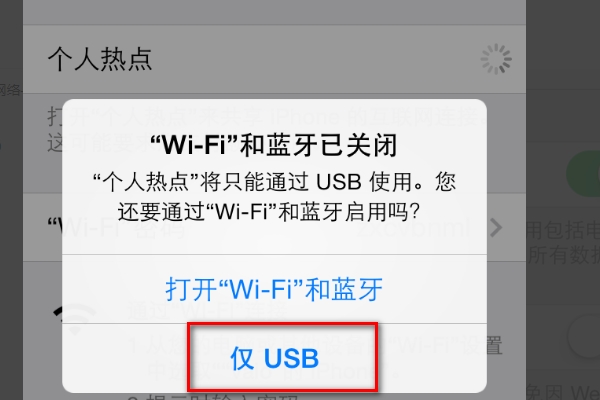Viewport: 600px width, 400px height.
Task: Open the chevron on Wi-Fi password row
Action: [x=496, y=228]
